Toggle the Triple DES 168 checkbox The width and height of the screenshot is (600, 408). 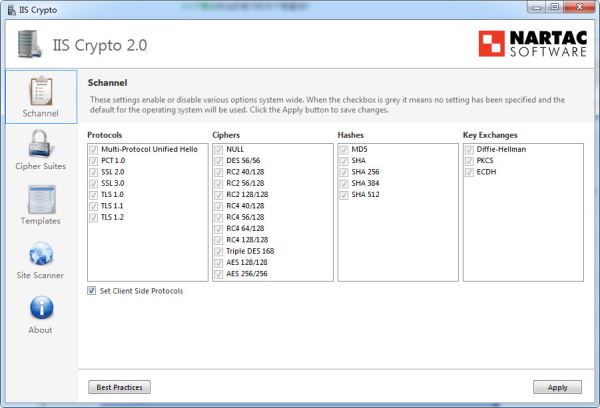click(218, 251)
